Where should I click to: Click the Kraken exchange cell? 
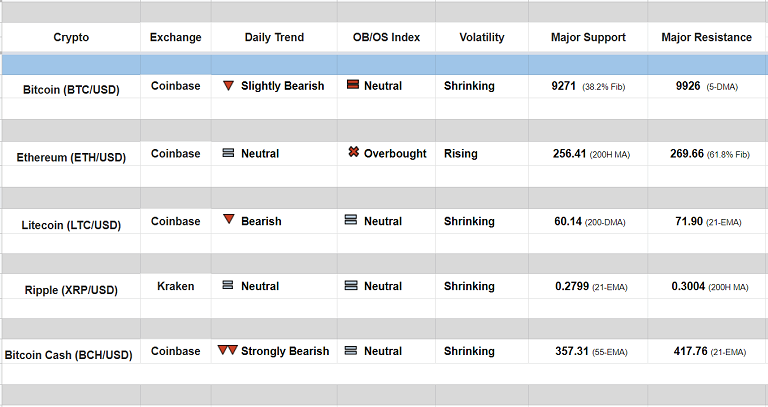(x=175, y=286)
